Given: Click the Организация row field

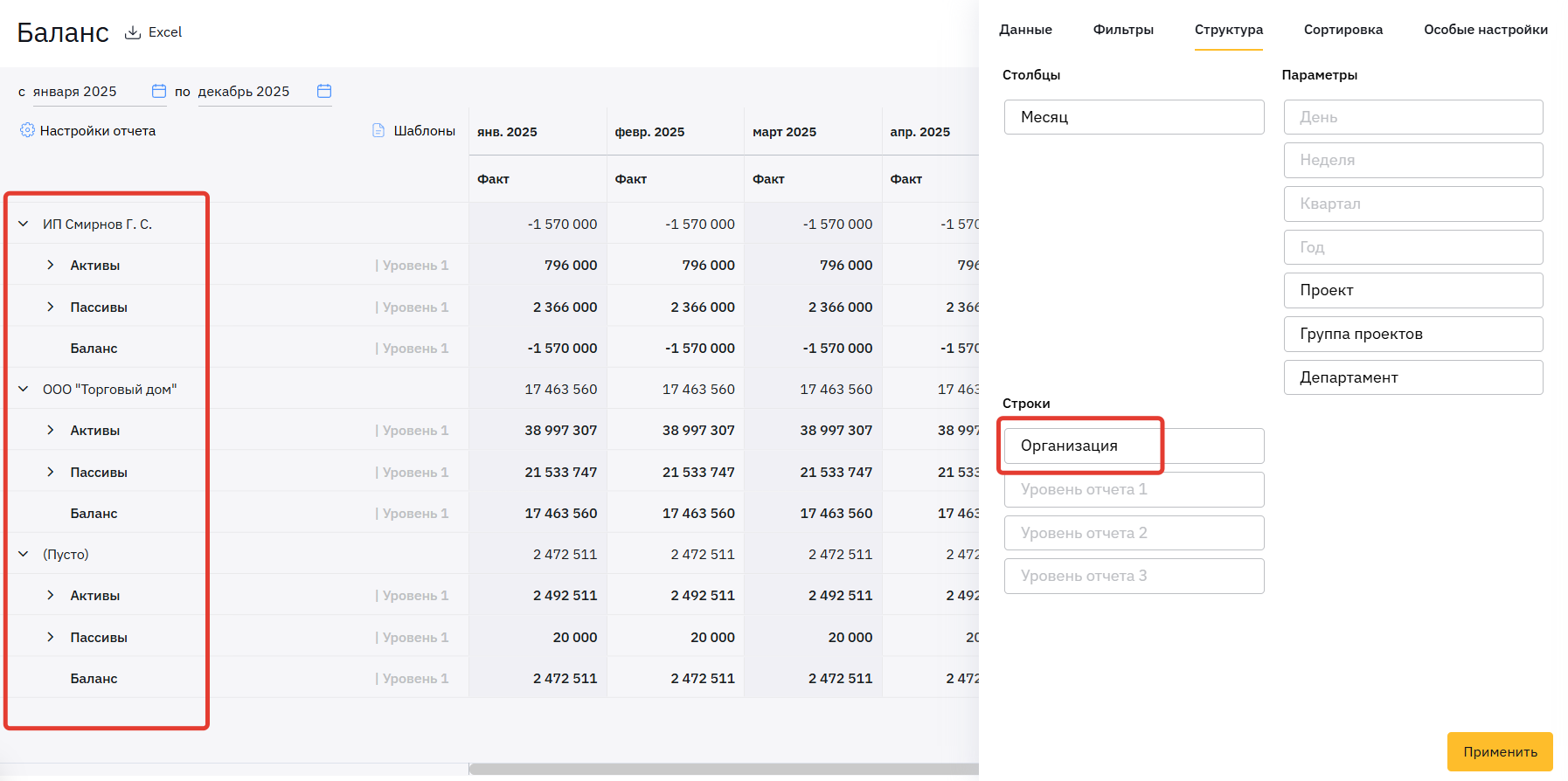Looking at the screenshot, I should click(1133, 446).
